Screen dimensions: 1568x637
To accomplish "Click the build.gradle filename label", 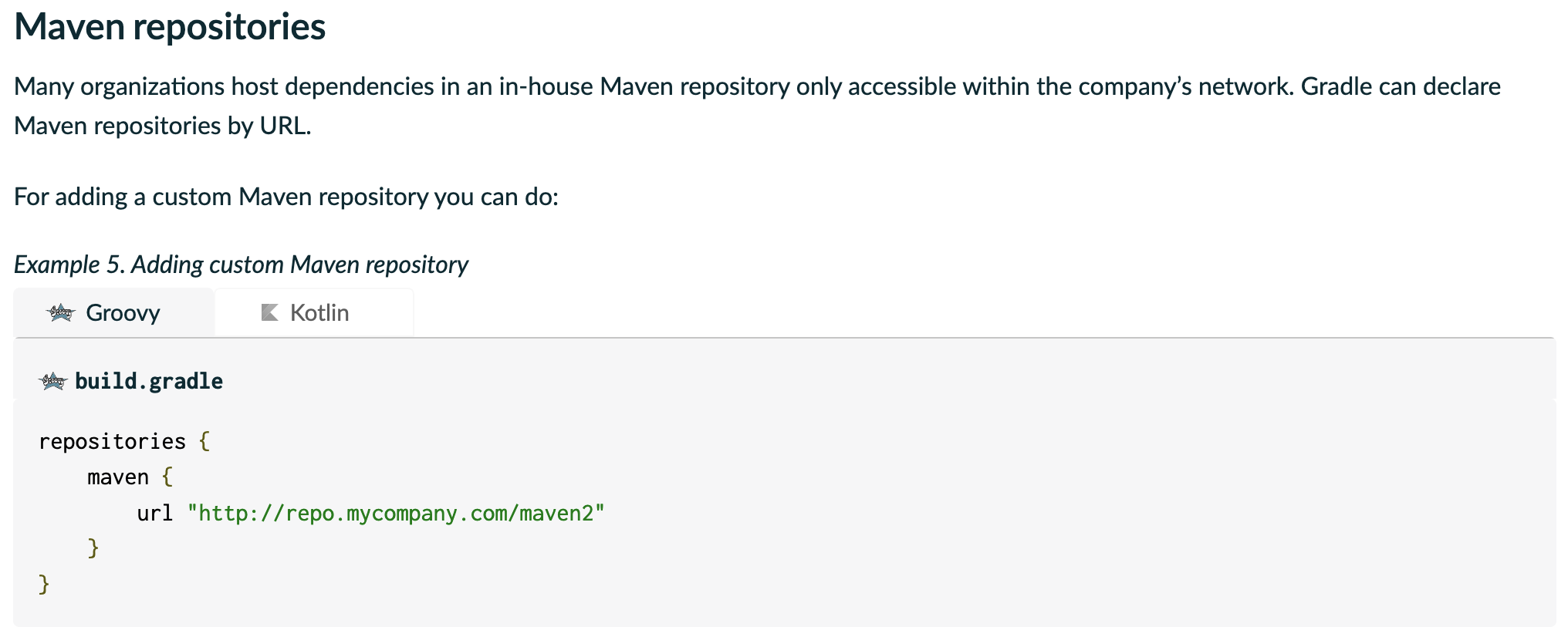I will (148, 379).
